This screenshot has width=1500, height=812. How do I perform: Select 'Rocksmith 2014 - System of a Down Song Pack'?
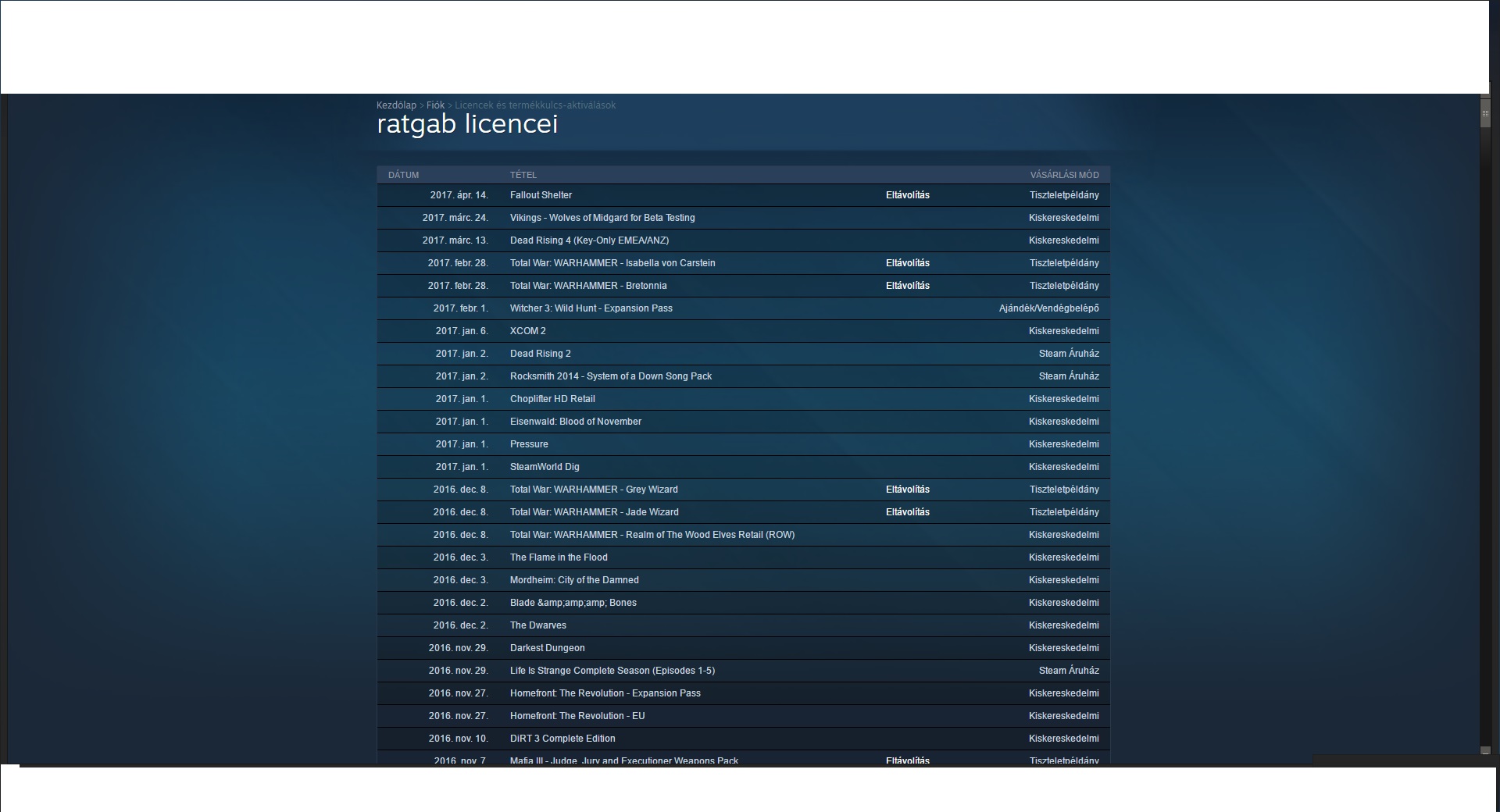(x=611, y=376)
